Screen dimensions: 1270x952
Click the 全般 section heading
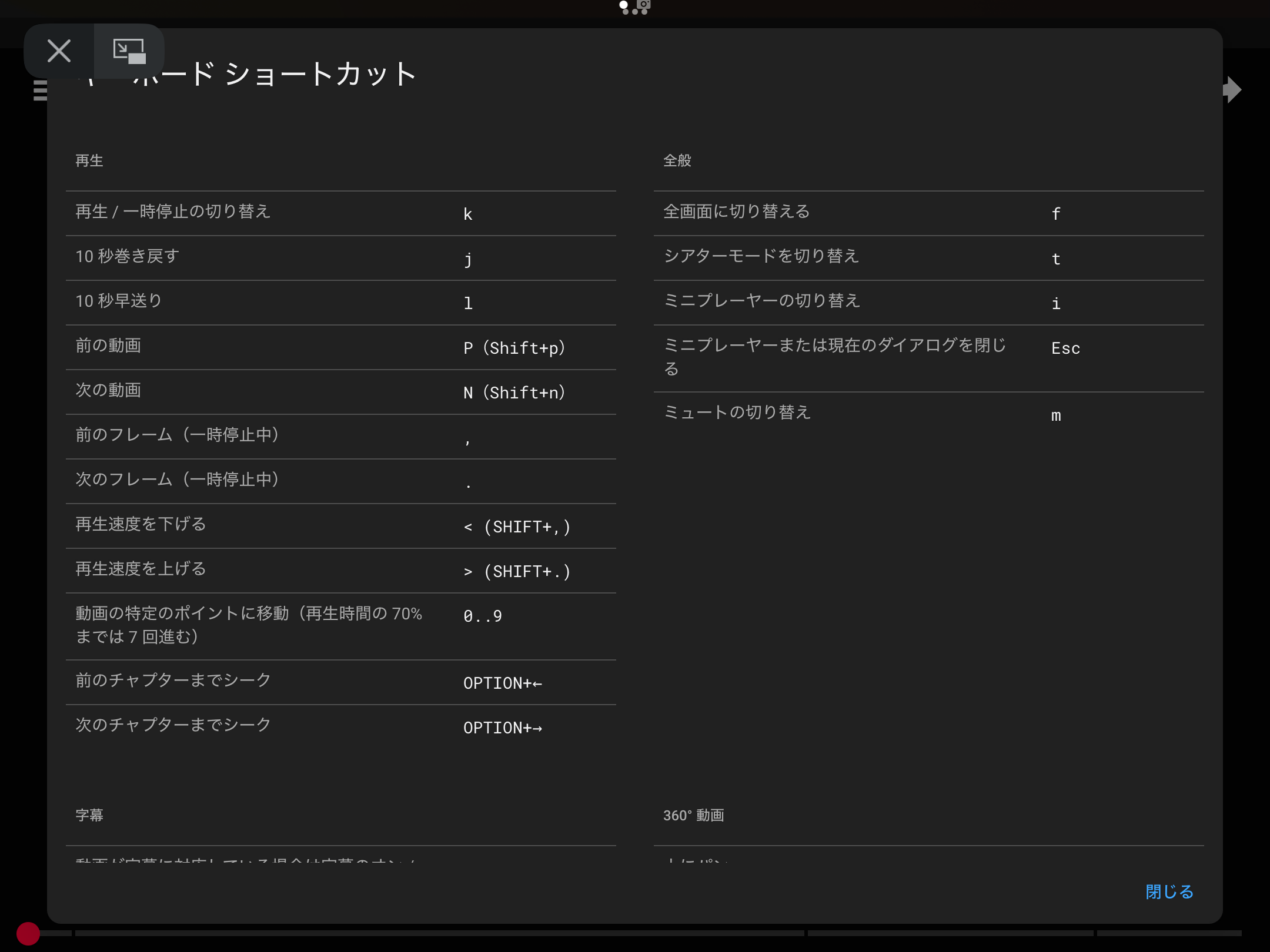pos(677,160)
